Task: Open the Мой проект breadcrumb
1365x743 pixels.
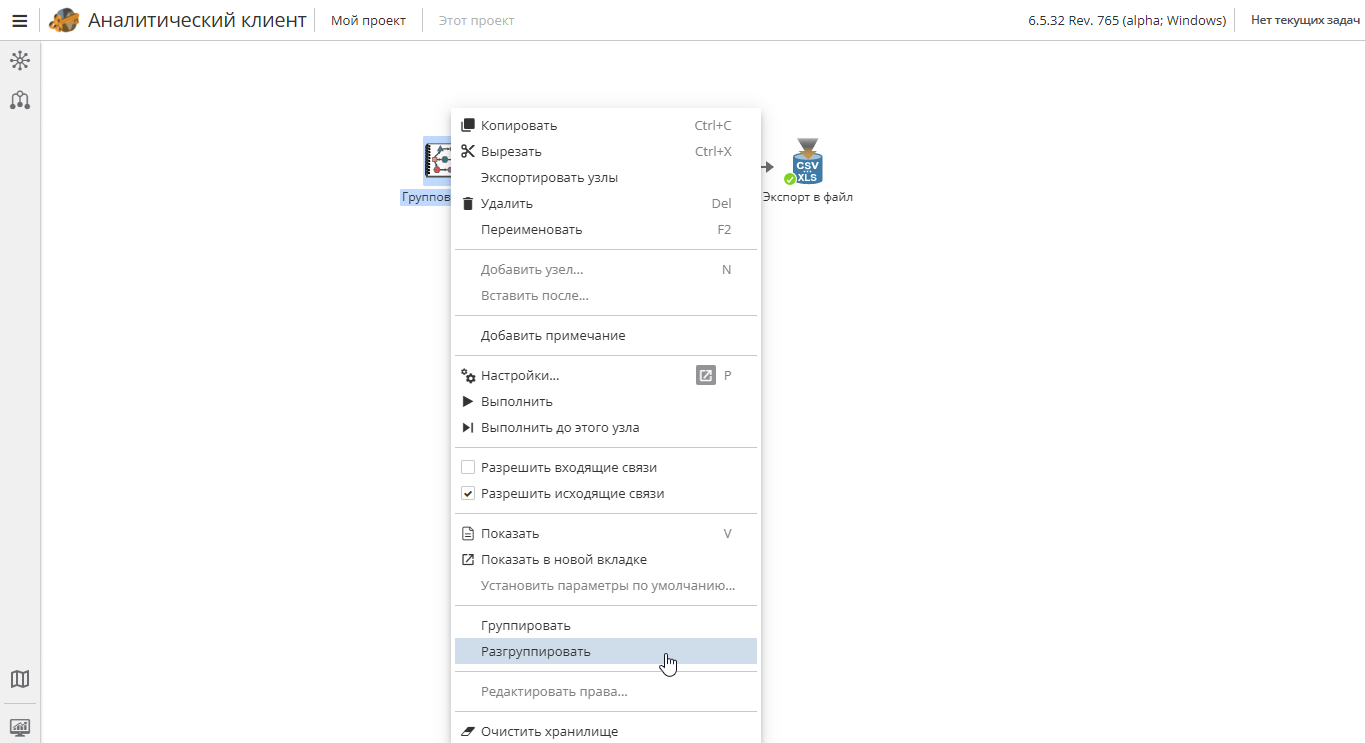Action: (x=368, y=20)
